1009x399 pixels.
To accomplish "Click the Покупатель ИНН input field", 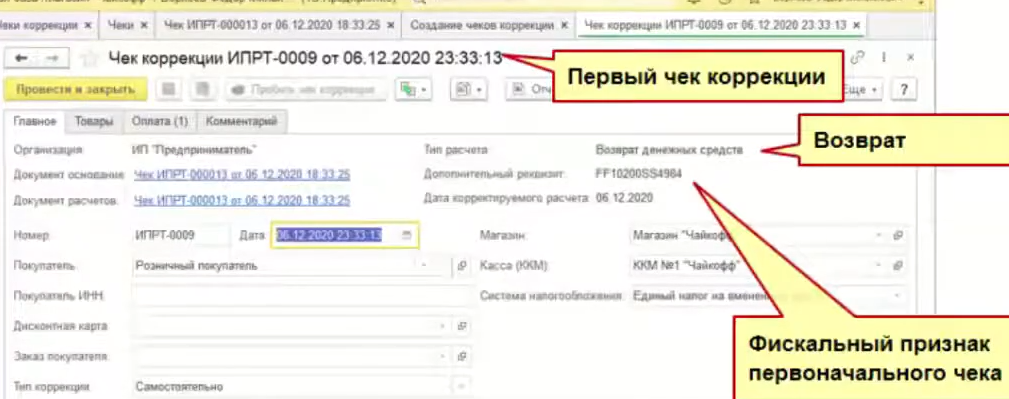I will coord(301,295).
